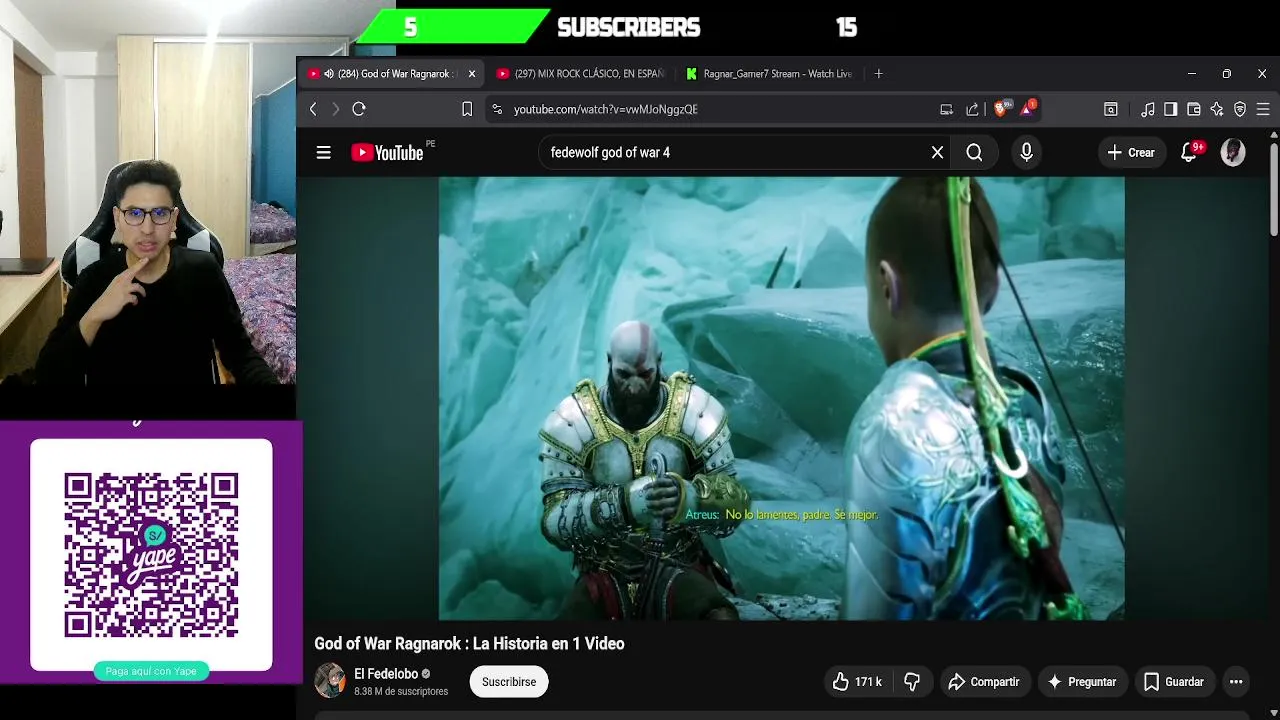Open the tab search icon in toolbar

pyautogui.click(x=1111, y=109)
